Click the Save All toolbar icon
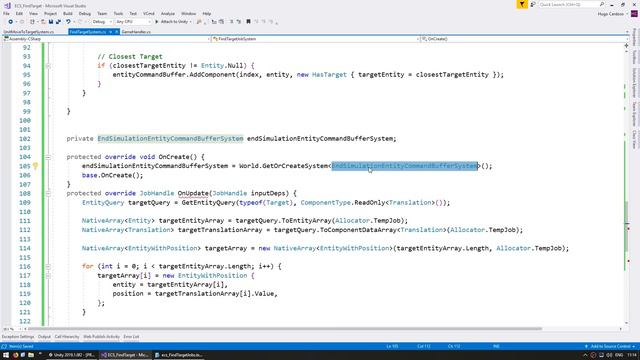Viewport: 640px width, 360px height. (x=58, y=22)
